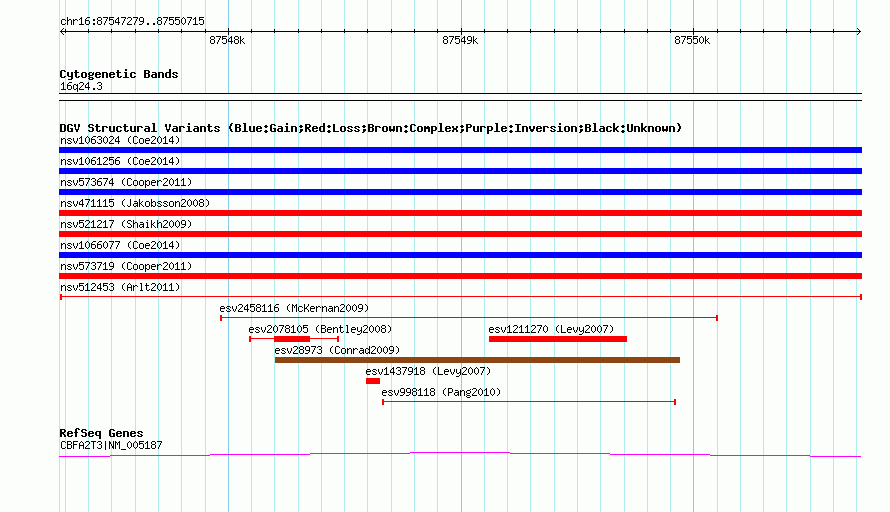Click the 87550k ruler position marker
Image resolution: width=890 pixels, height=512 pixels.
click(x=692, y=40)
